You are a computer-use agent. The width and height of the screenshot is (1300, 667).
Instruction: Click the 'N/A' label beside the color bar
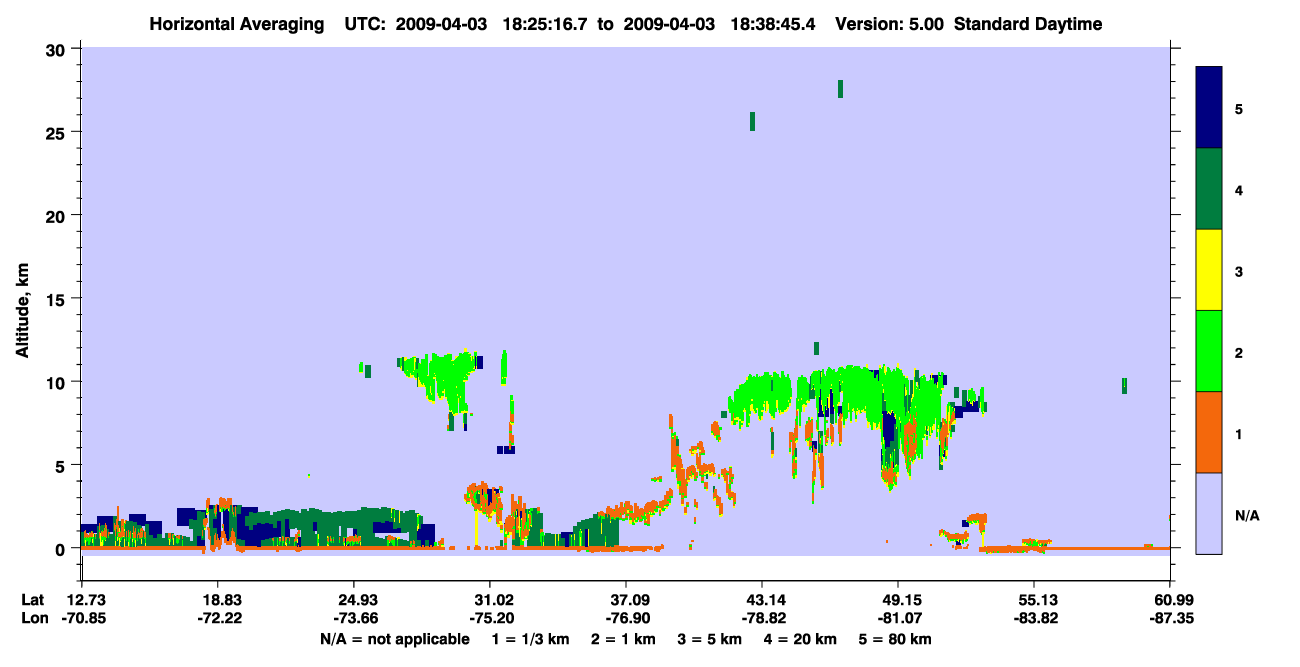click(1246, 515)
